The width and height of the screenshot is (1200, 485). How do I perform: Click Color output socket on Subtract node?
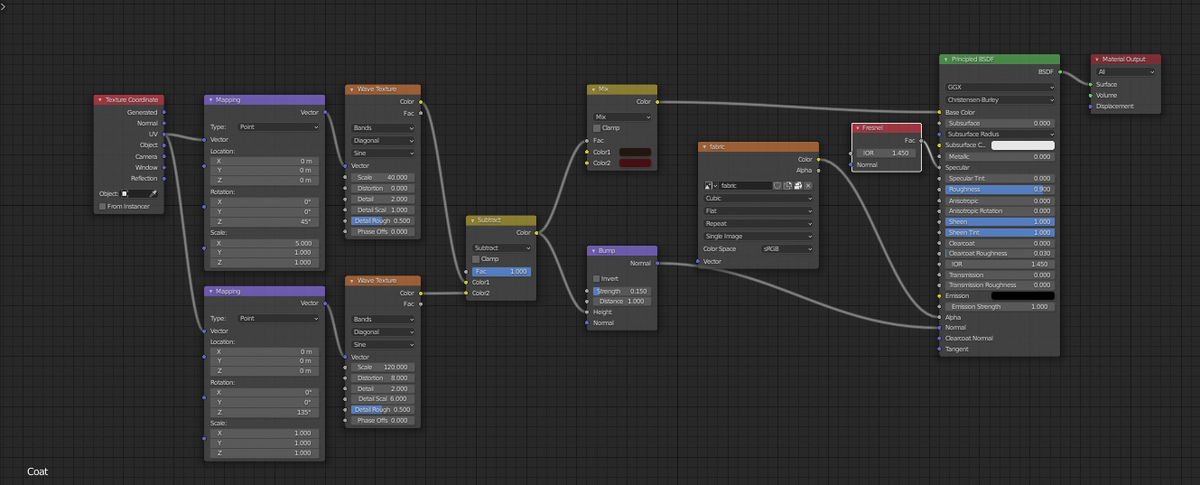pos(536,233)
